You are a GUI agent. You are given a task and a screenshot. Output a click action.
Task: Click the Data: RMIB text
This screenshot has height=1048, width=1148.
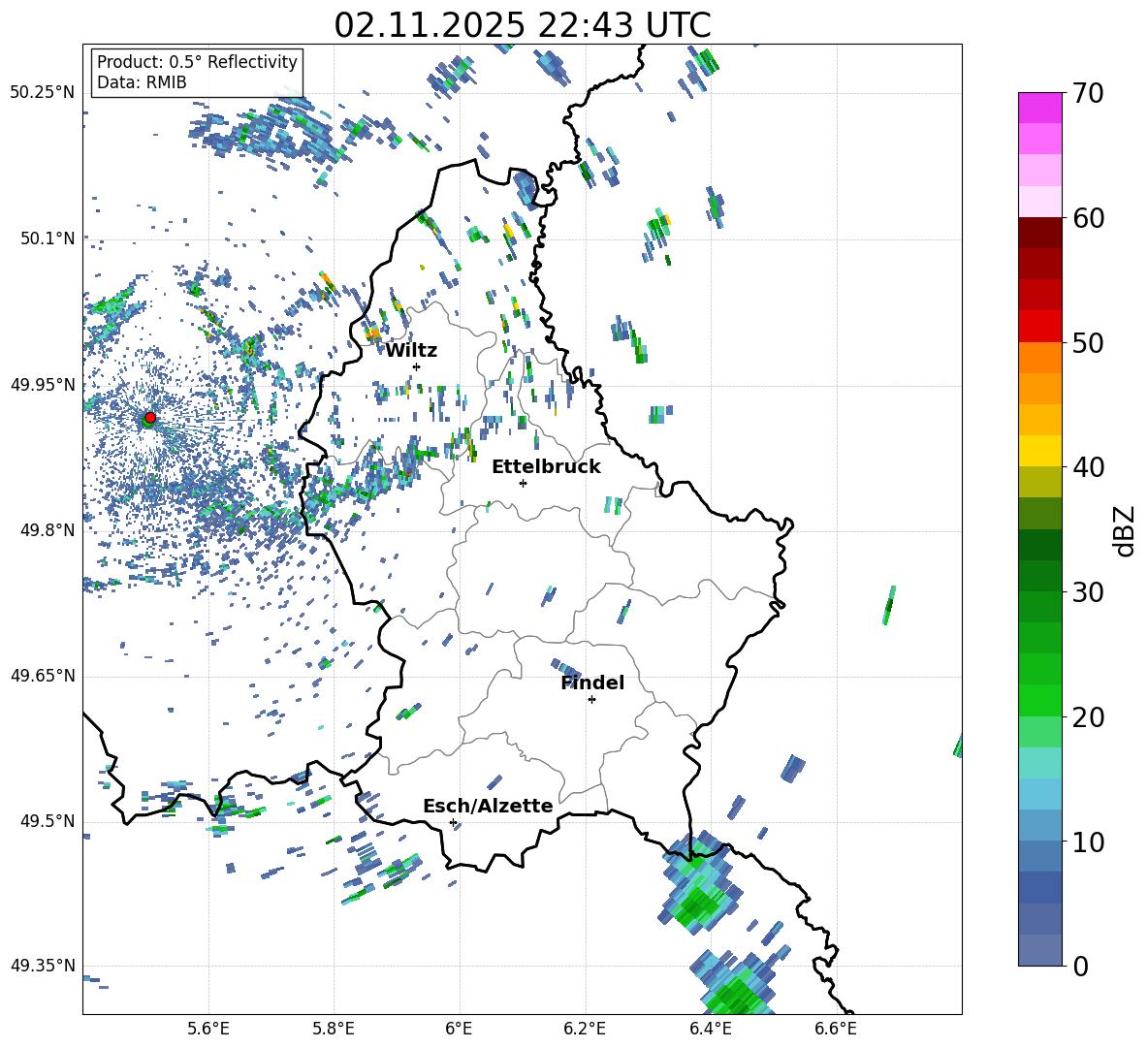[142, 82]
